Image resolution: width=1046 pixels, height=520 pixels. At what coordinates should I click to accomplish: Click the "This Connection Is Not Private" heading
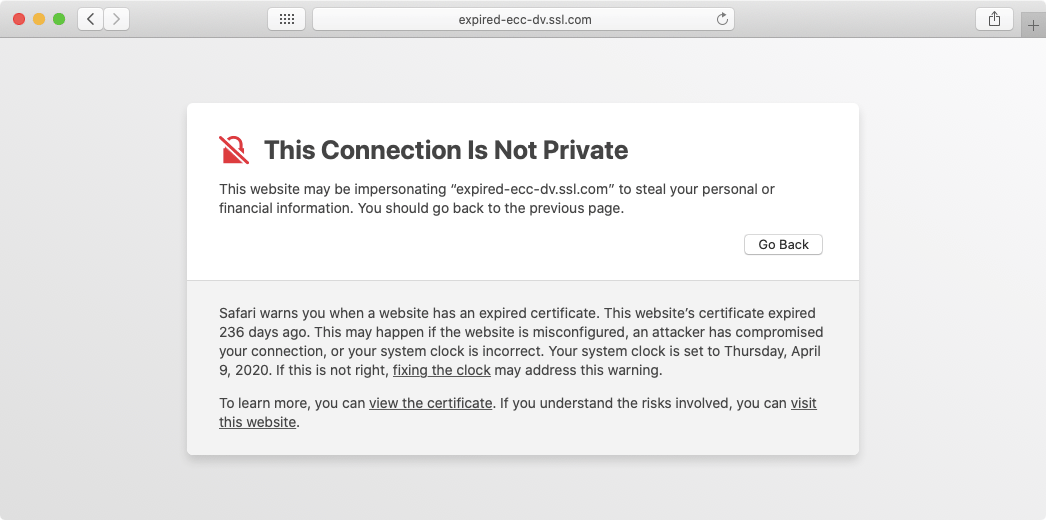pyautogui.click(x=446, y=150)
